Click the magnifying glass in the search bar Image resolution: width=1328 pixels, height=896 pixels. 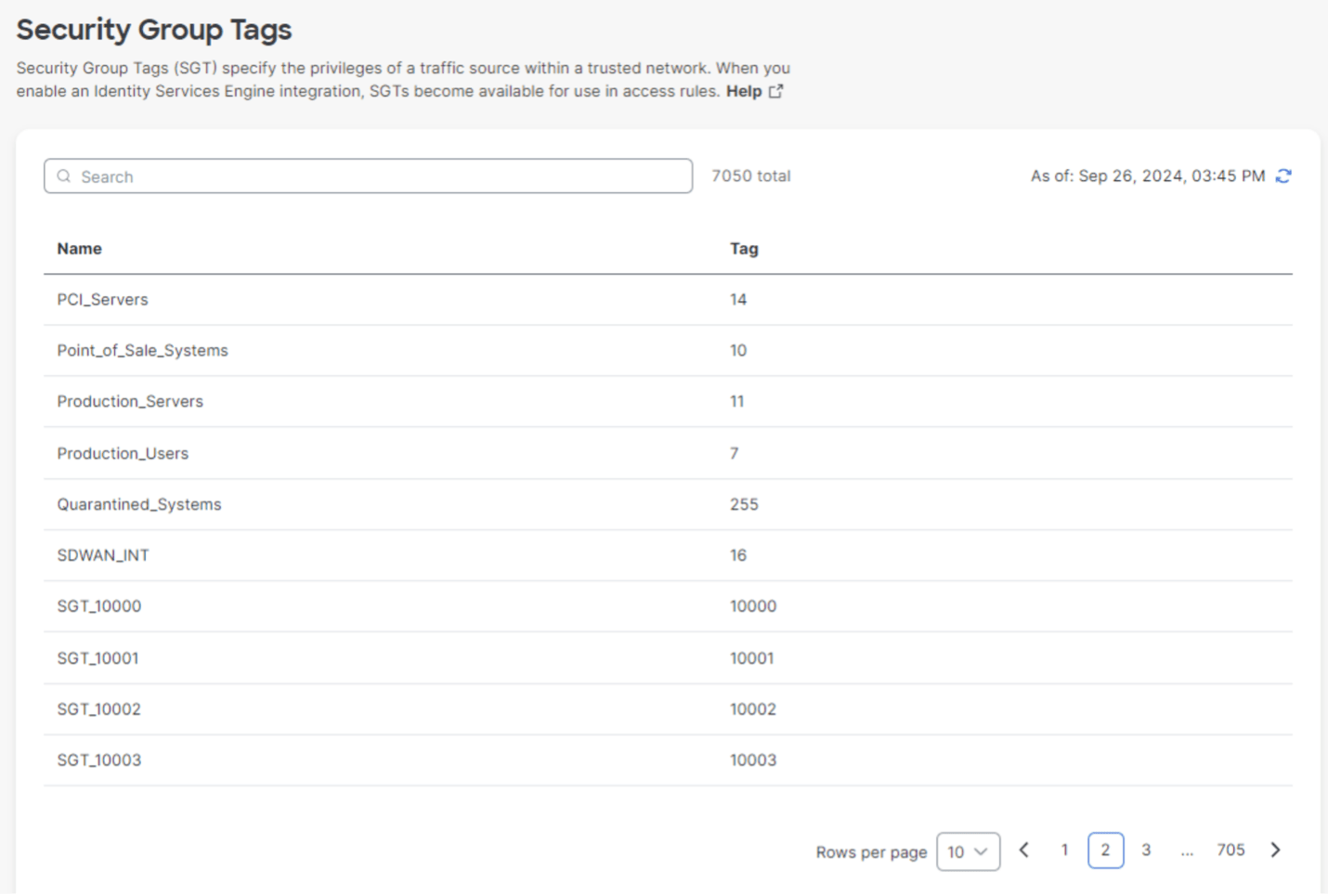coord(64,175)
